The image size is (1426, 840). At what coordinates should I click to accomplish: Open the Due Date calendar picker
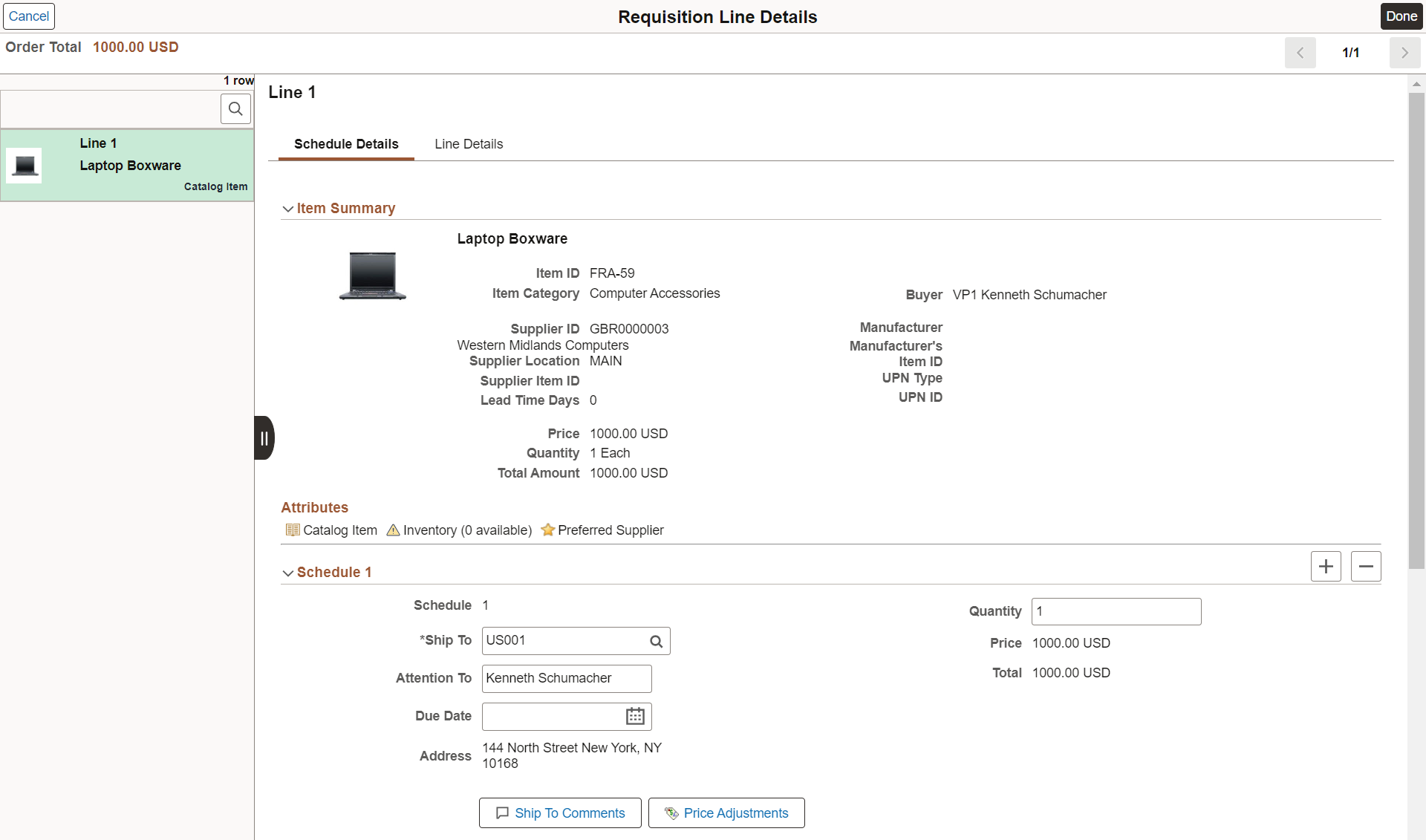(x=634, y=716)
